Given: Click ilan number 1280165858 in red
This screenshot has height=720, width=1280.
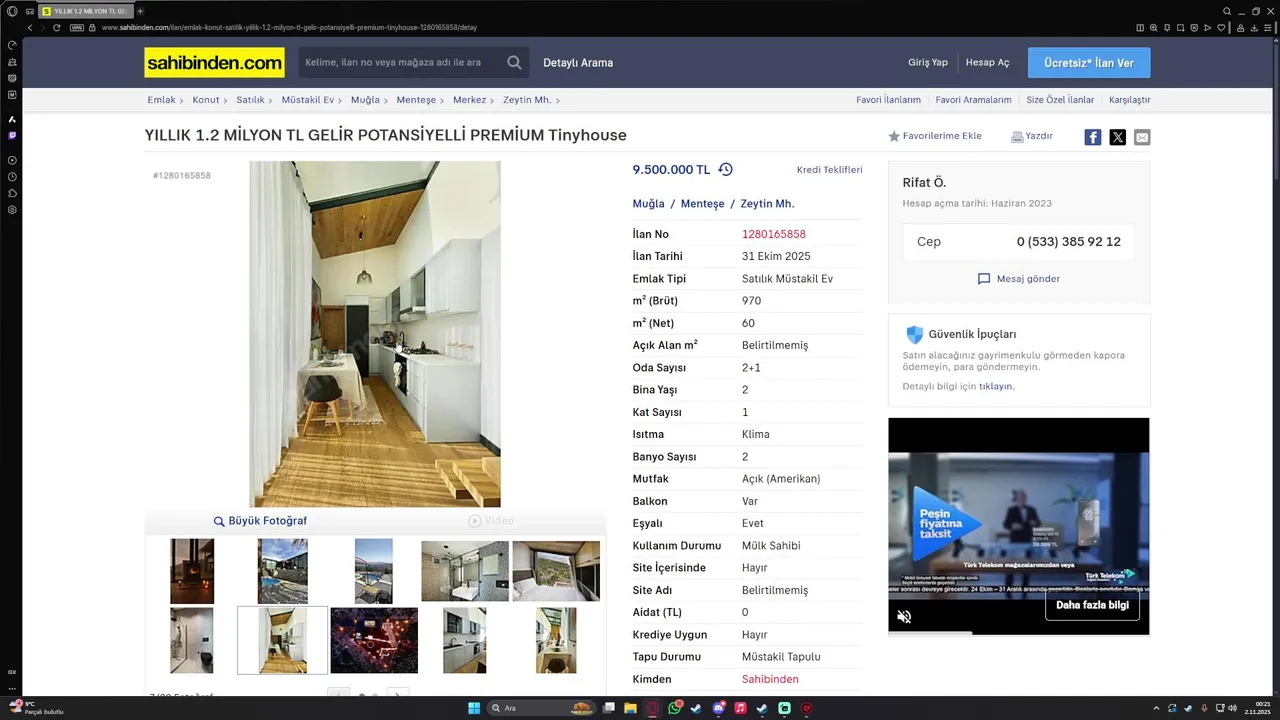Looking at the screenshot, I should click(x=774, y=234).
